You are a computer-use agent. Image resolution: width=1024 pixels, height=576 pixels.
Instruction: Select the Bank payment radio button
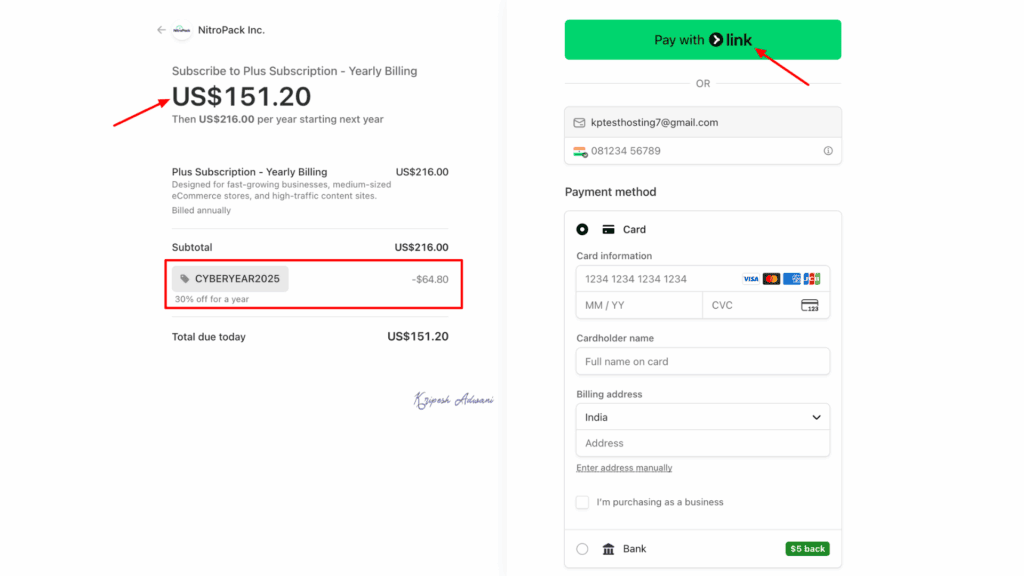click(582, 548)
